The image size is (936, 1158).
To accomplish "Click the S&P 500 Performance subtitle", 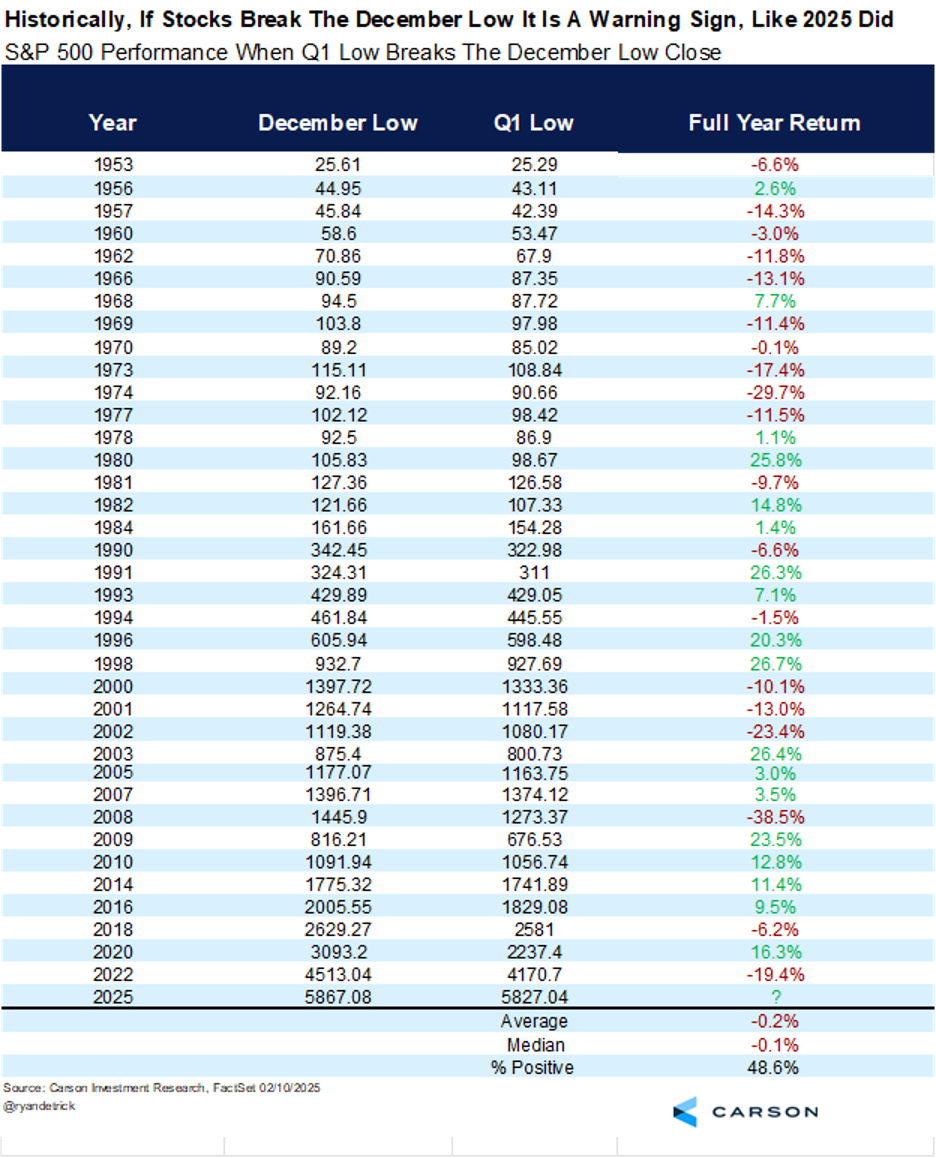I will (x=362, y=52).
